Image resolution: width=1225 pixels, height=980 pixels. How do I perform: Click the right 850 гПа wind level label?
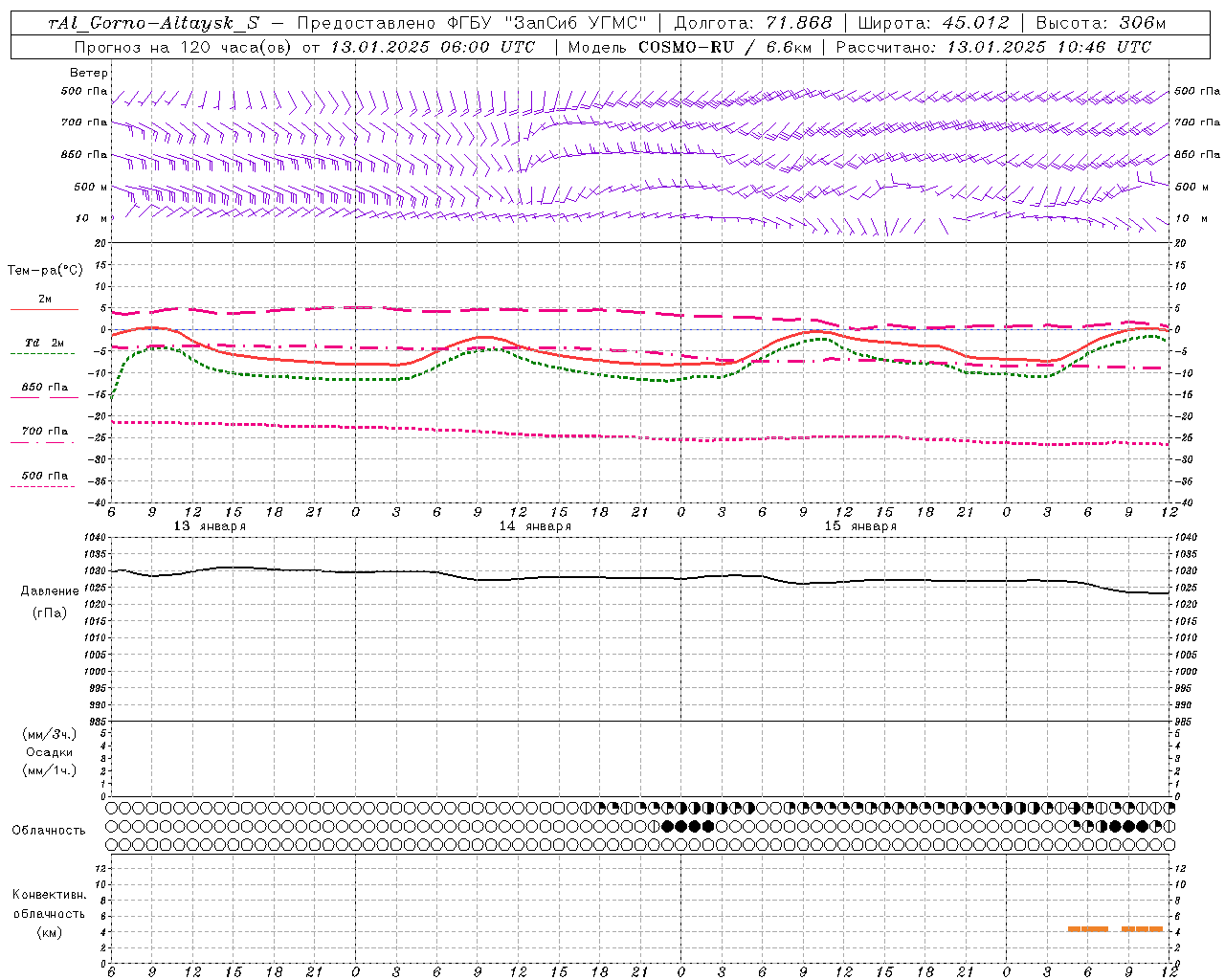(x=1197, y=154)
